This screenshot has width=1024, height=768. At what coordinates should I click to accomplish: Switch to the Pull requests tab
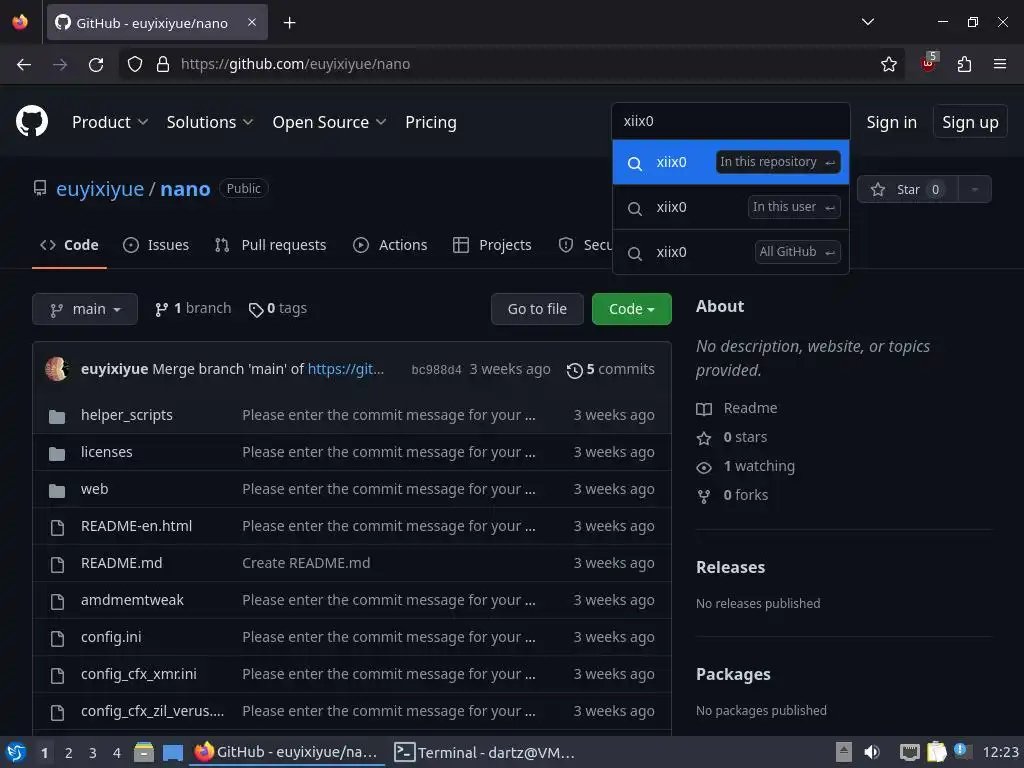pos(270,245)
